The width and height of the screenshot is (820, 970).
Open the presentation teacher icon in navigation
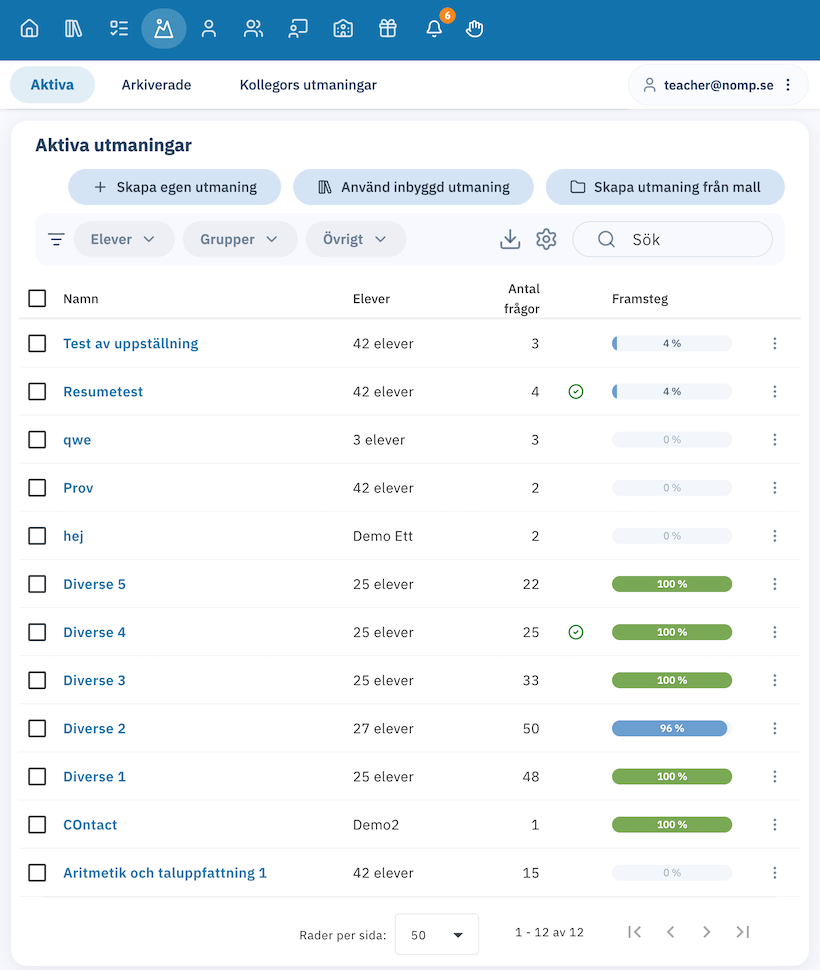pos(298,28)
